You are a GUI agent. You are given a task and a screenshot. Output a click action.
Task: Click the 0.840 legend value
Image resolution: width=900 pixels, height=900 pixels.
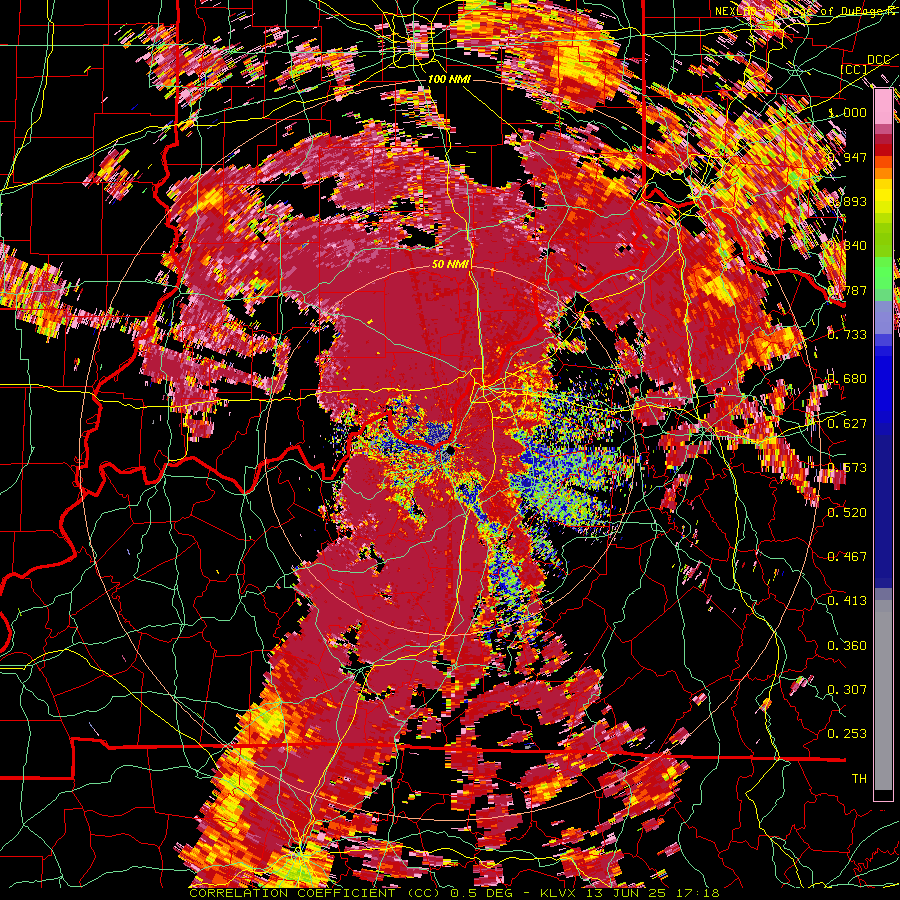click(x=847, y=246)
